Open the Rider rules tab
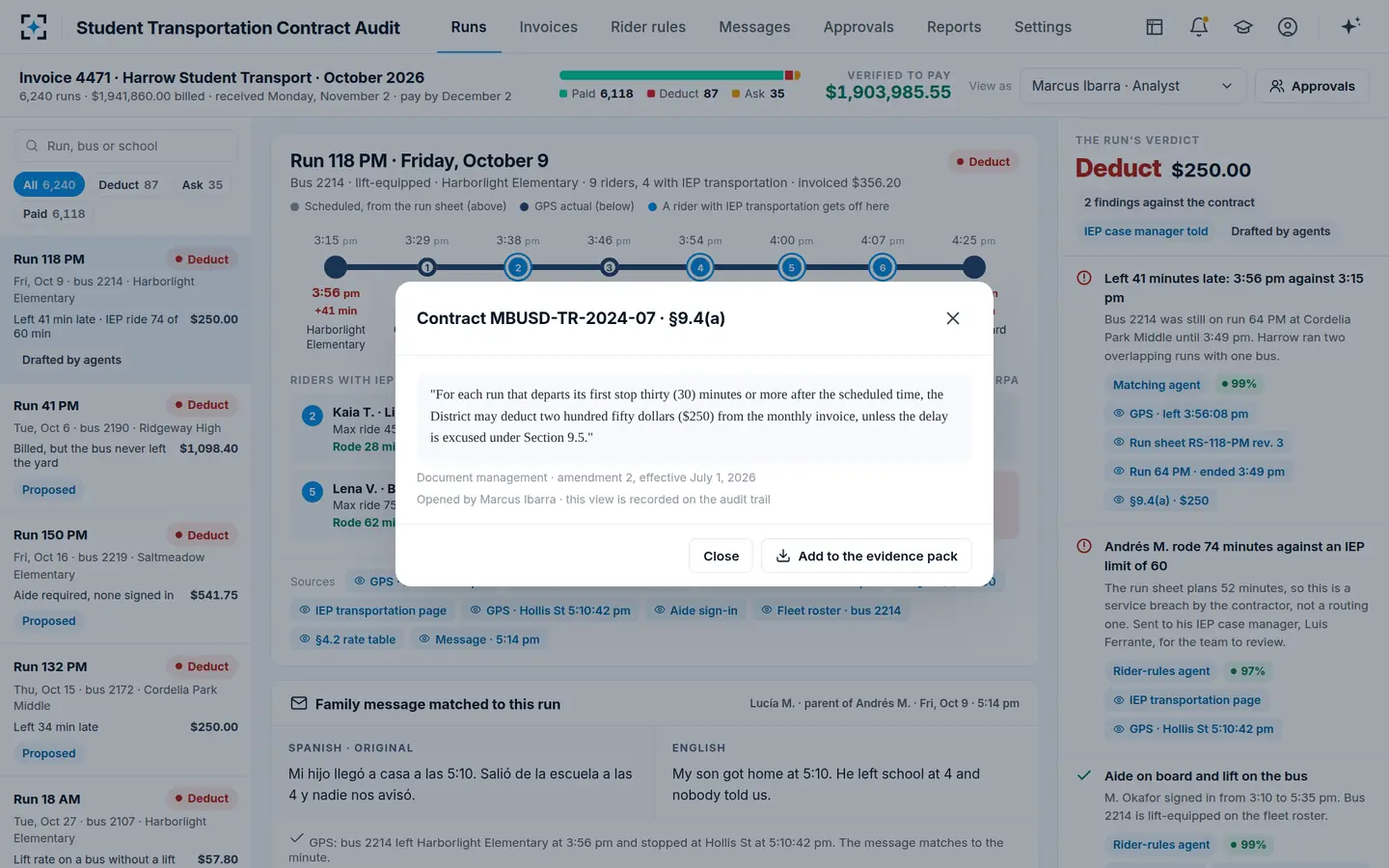Image resolution: width=1389 pixels, height=868 pixels. coord(648,27)
